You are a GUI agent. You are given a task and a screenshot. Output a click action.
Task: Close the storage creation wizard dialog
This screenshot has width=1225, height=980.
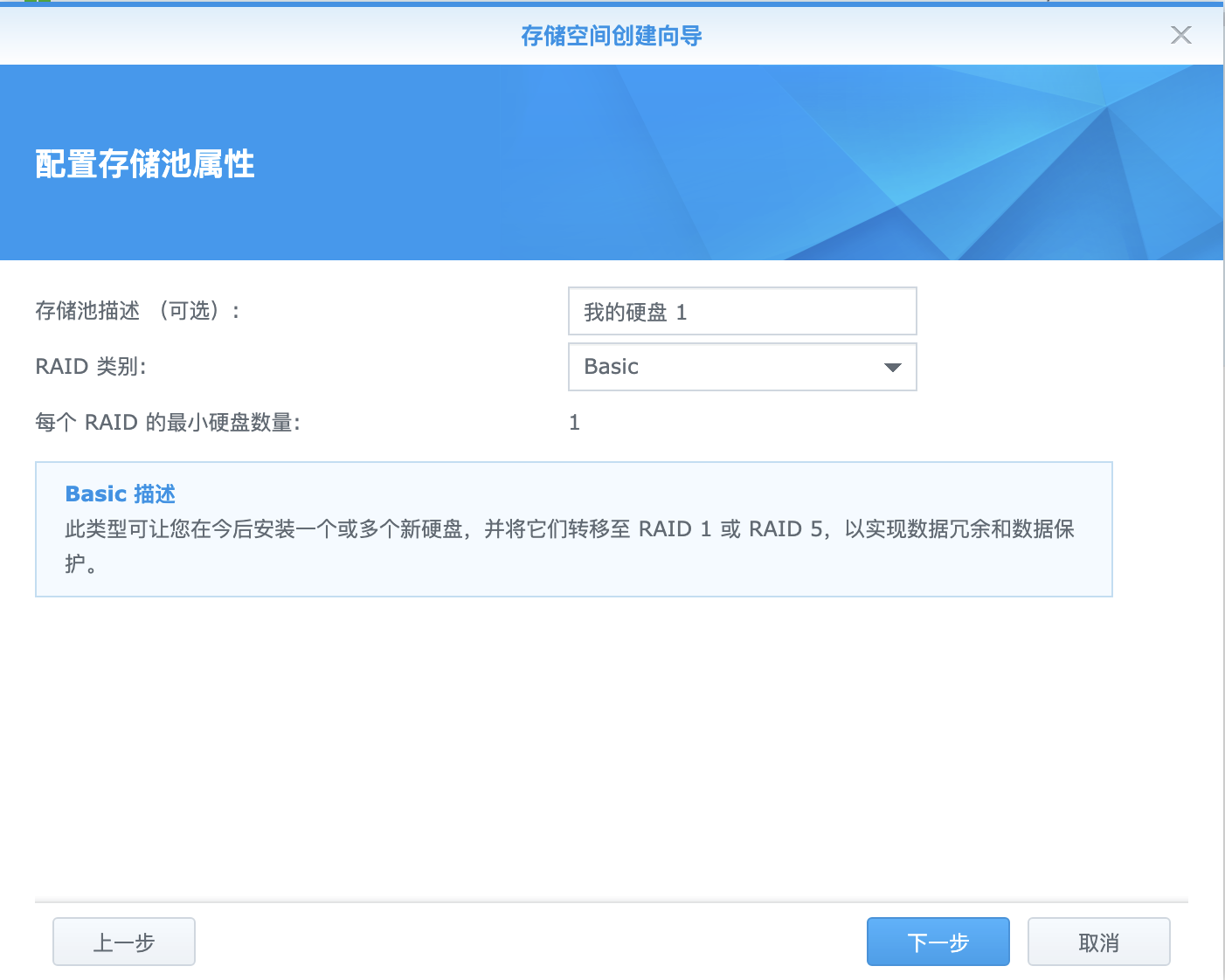tap(1180, 35)
